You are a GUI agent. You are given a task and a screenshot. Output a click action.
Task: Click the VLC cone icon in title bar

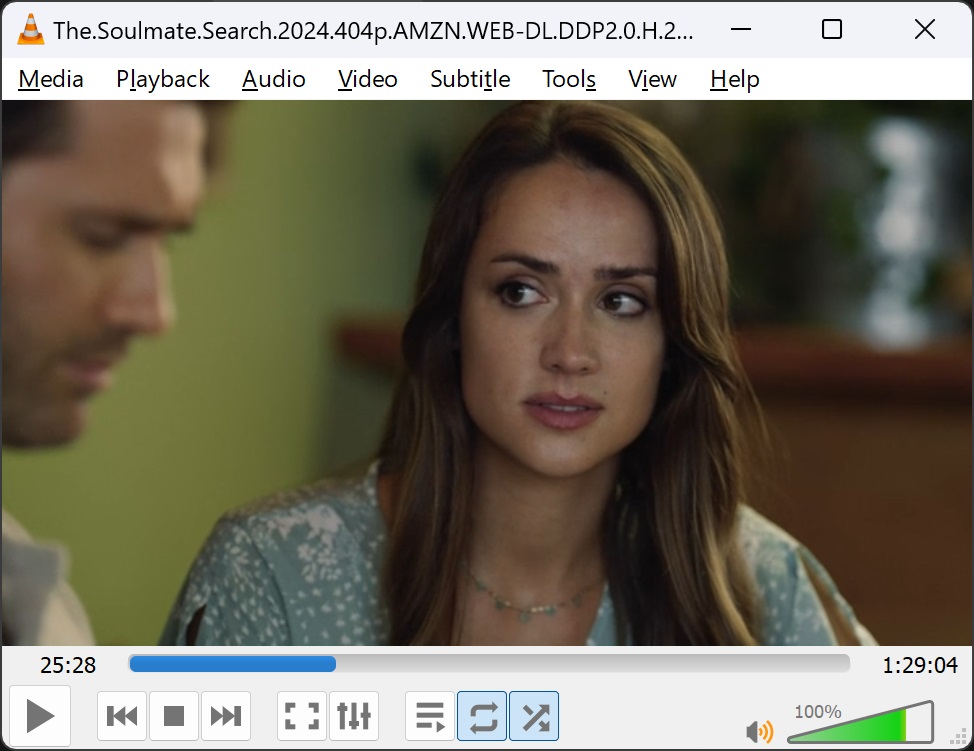30,29
